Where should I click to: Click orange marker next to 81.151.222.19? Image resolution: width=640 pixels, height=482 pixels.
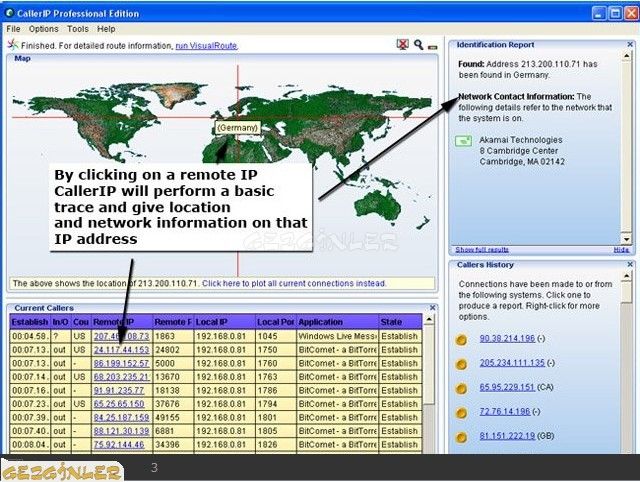461,437
